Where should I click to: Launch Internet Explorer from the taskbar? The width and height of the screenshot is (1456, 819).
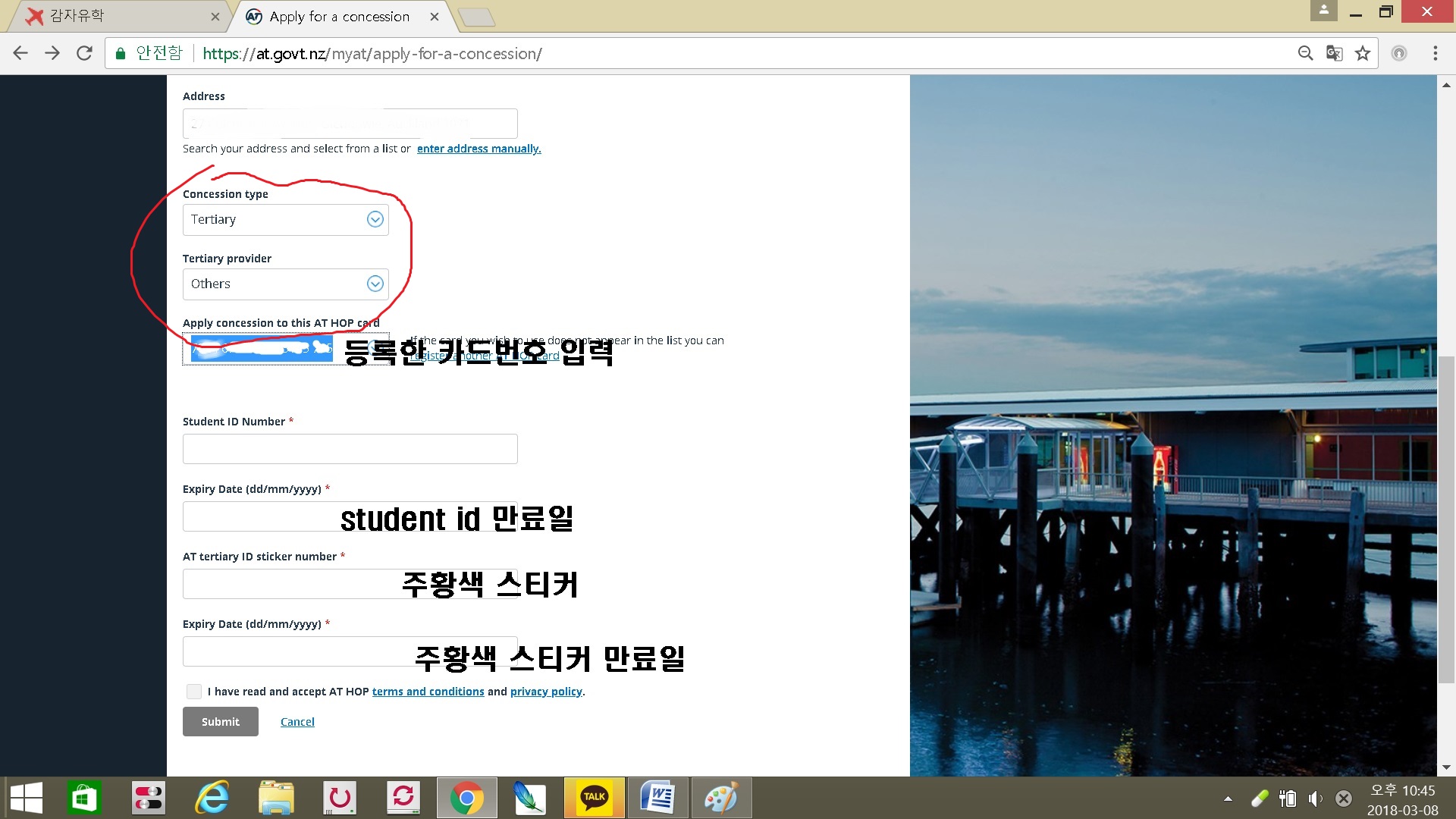tap(212, 797)
